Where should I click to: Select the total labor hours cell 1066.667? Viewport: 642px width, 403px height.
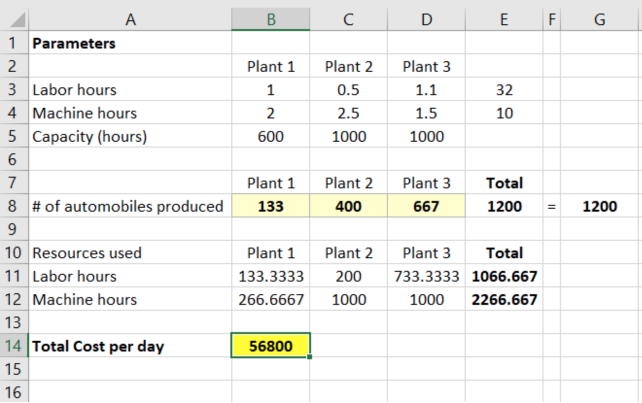504,276
